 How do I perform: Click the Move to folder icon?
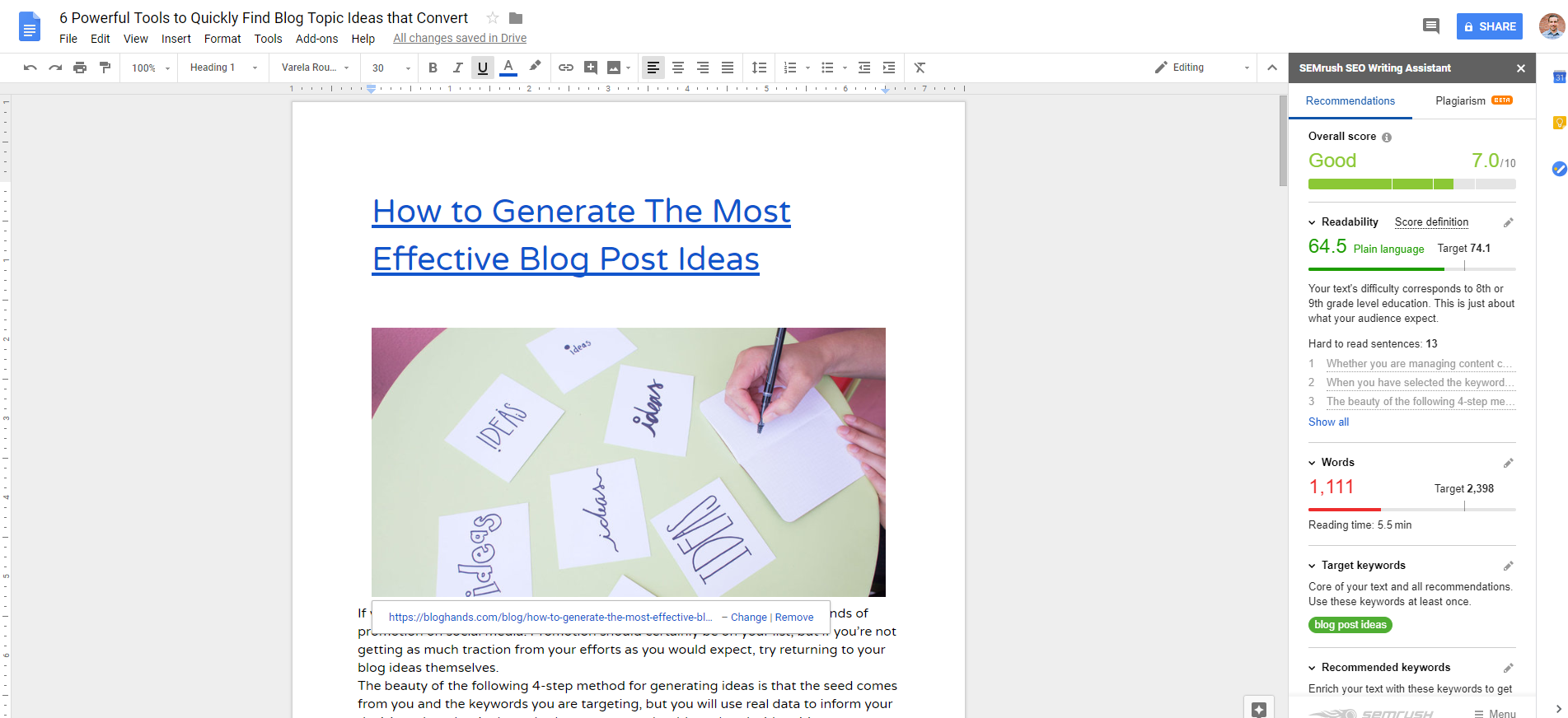[516, 18]
